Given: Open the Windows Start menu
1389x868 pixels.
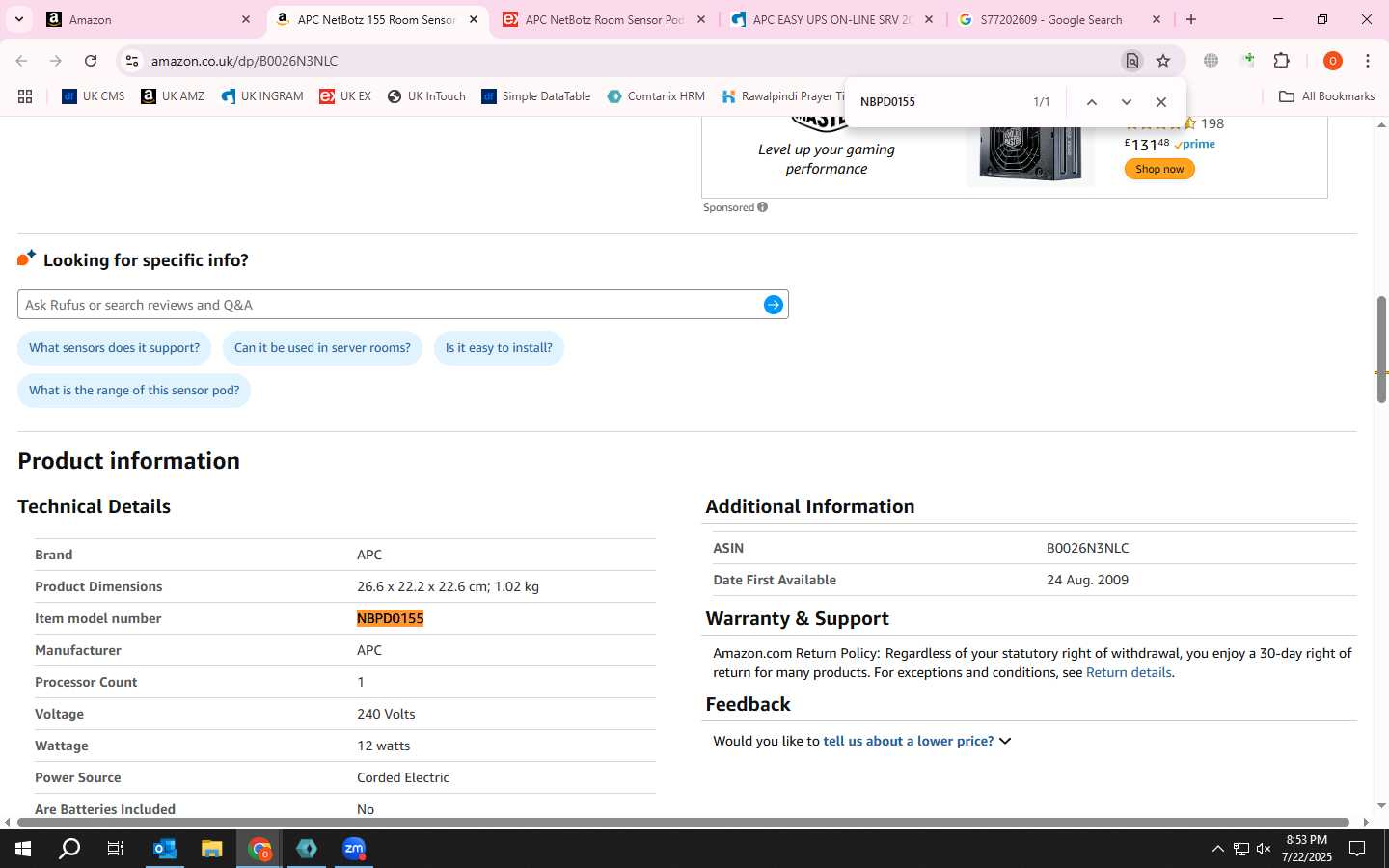Looking at the screenshot, I should 23,849.
